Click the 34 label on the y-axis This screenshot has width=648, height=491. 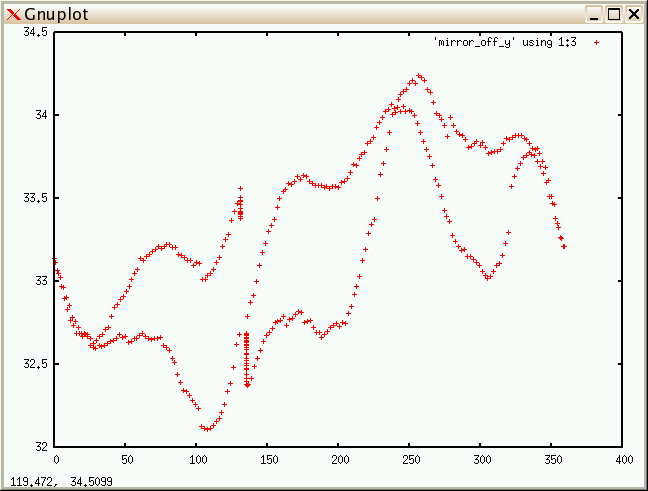pos(41,115)
